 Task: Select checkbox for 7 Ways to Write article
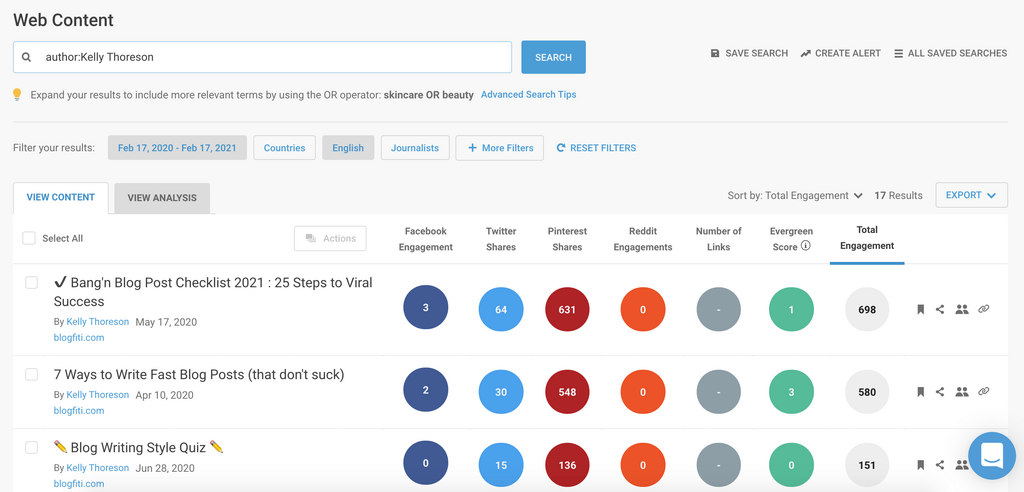(x=31, y=375)
